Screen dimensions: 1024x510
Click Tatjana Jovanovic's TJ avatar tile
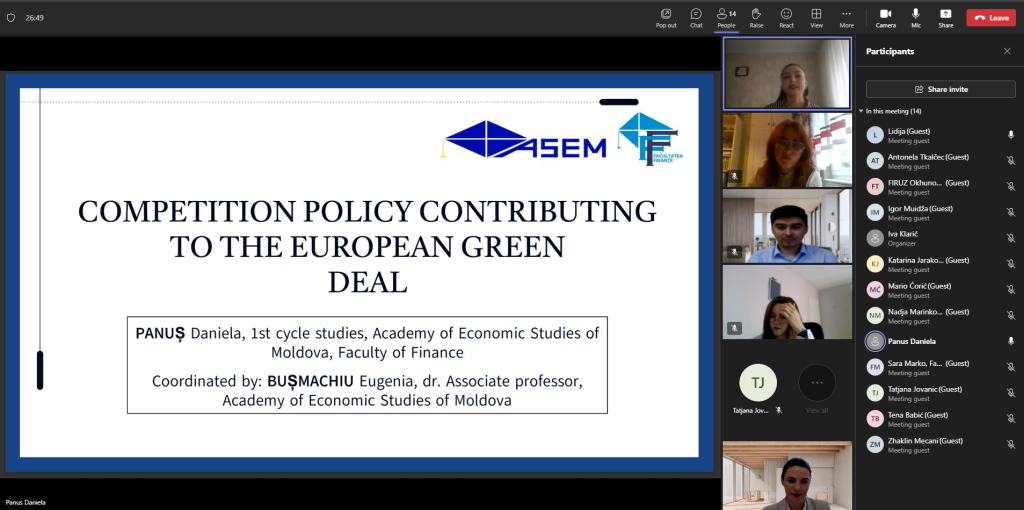[757, 382]
